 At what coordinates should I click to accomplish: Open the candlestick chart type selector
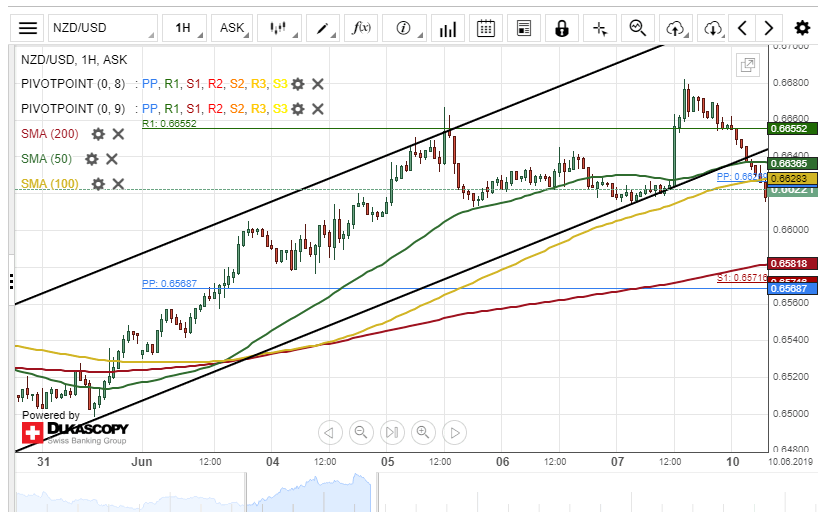click(x=279, y=28)
